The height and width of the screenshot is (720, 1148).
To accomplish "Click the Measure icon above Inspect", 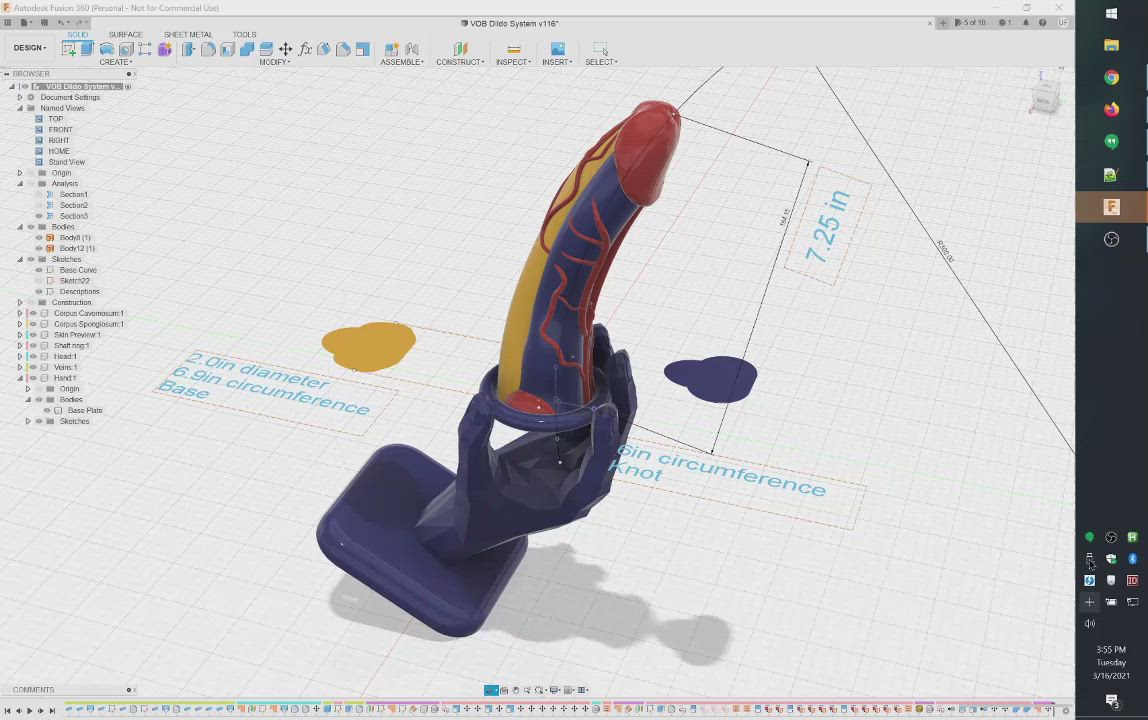I will click(513, 49).
